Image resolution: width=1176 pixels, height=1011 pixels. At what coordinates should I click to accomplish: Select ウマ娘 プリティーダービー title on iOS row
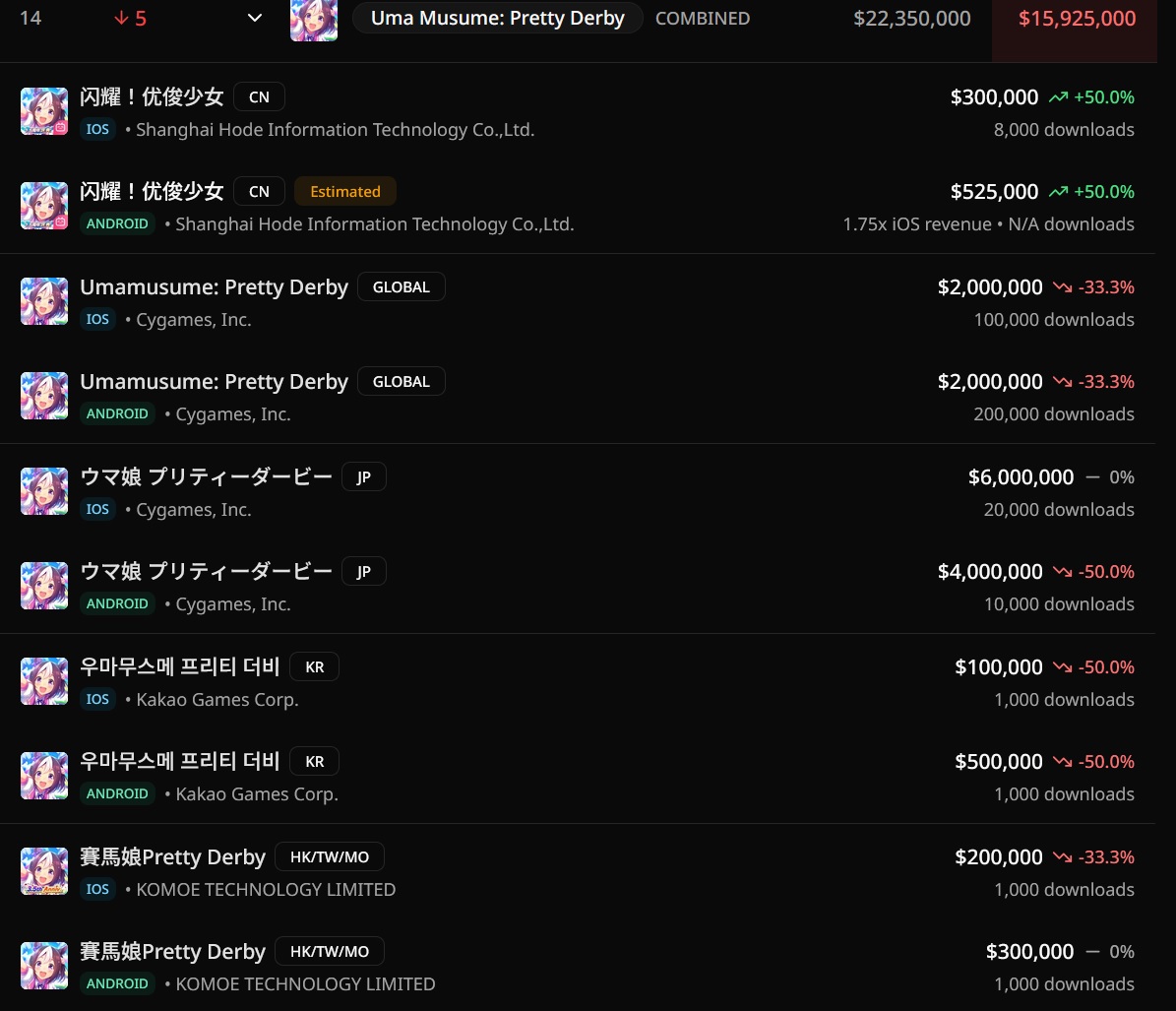[207, 476]
